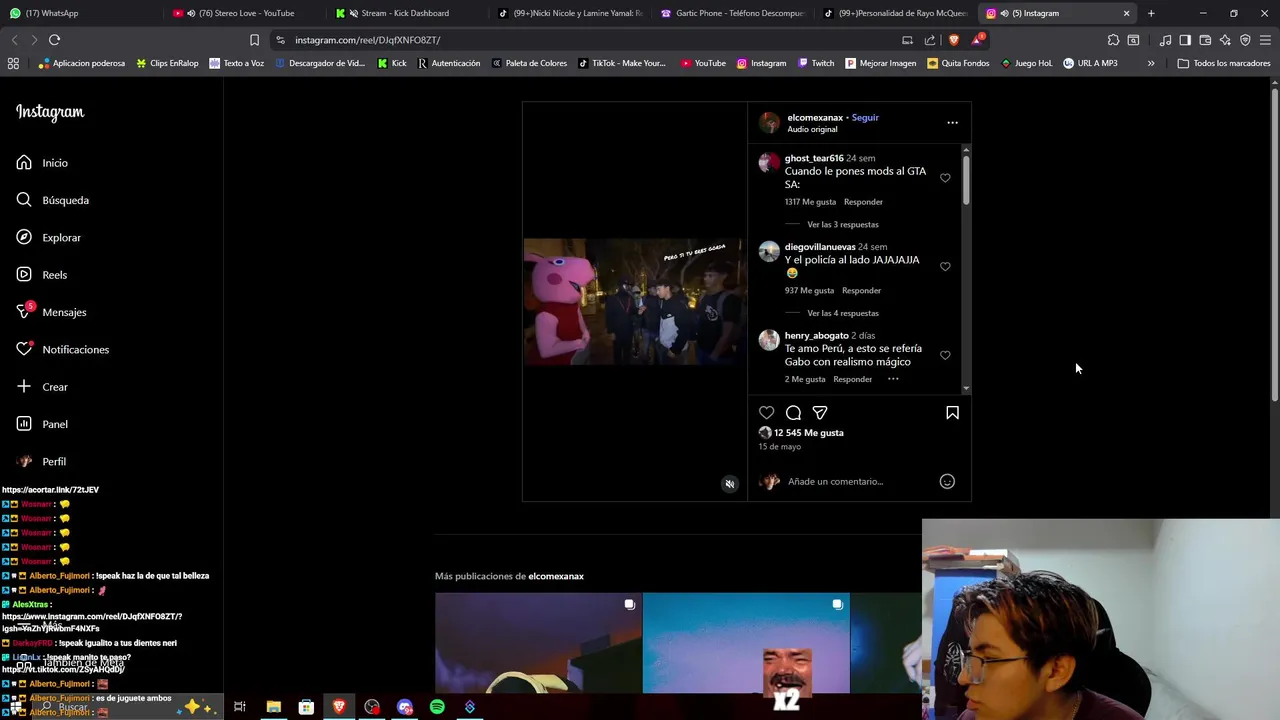The height and width of the screenshot is (720, 1280).
Task: Open the browser hamburger menu
Action: pyautogui.click(x=1265, y=40)
